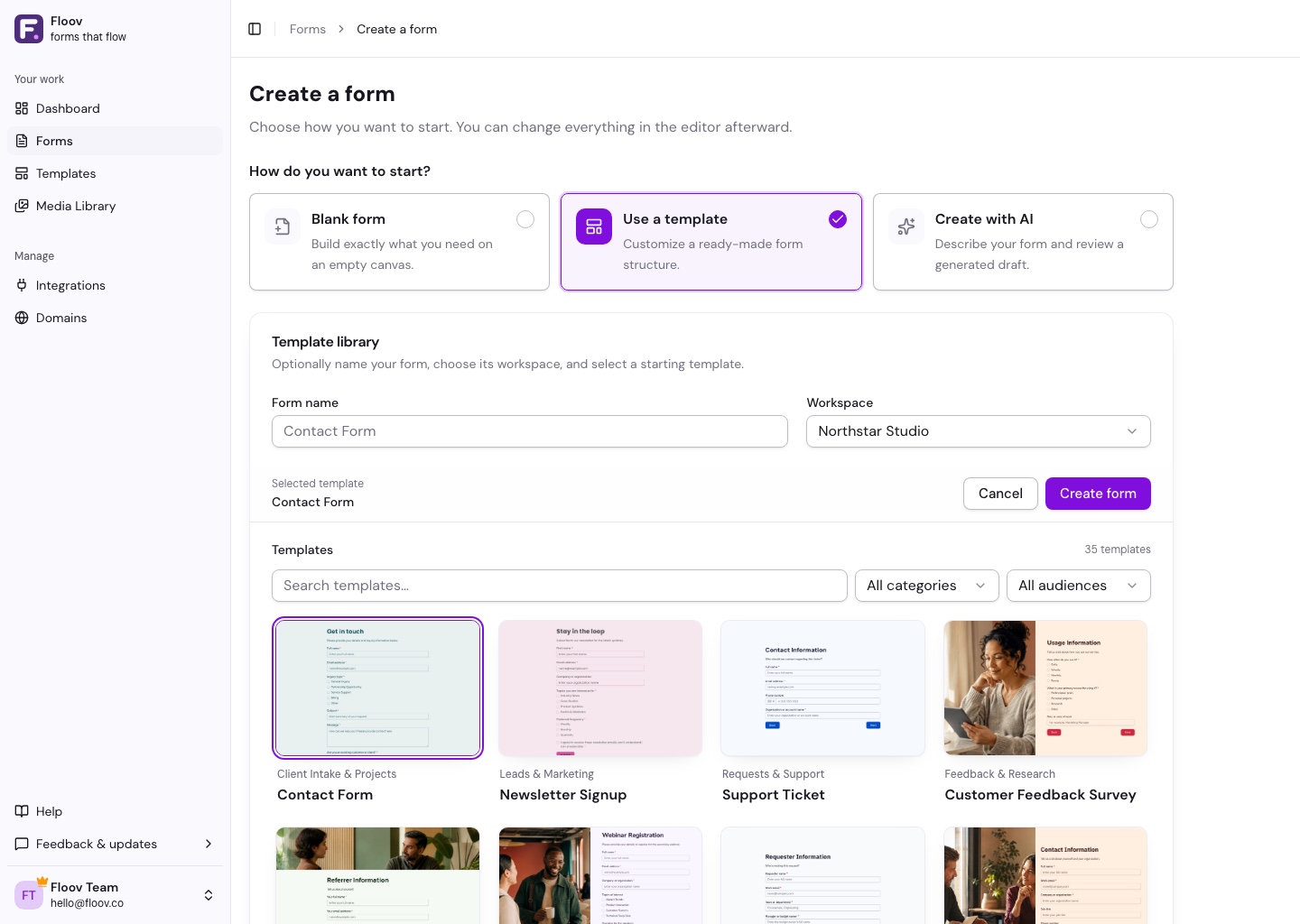
Task: Select the Contact Form template thumbnail
Action: coord(377,688)
